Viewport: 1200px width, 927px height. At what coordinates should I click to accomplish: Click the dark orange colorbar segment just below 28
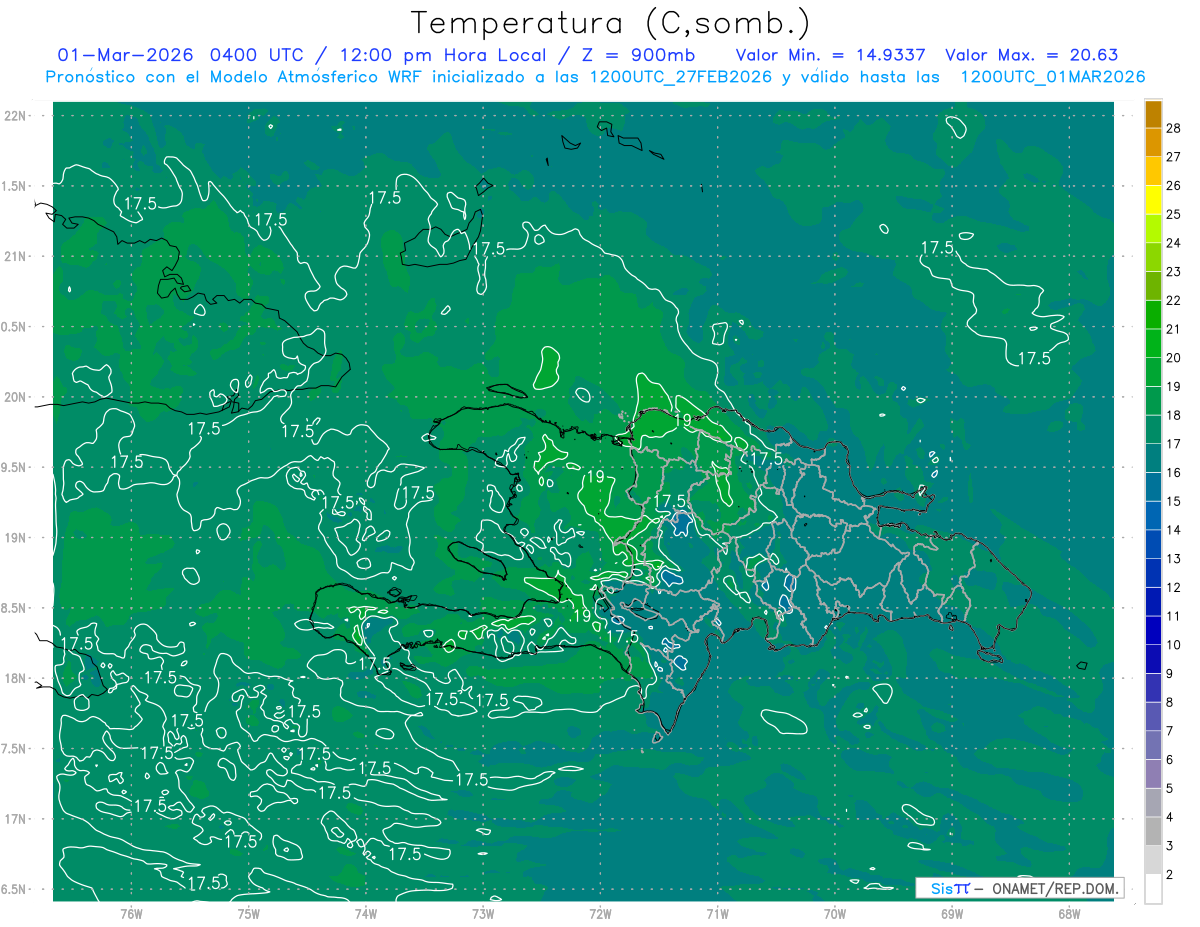(x=1153, y=142)
